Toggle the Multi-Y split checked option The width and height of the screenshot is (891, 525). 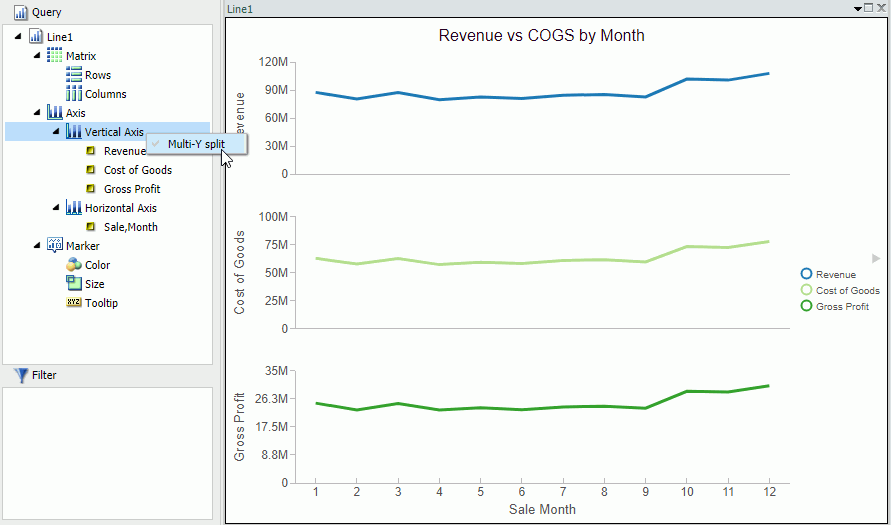tap(196, 144)
